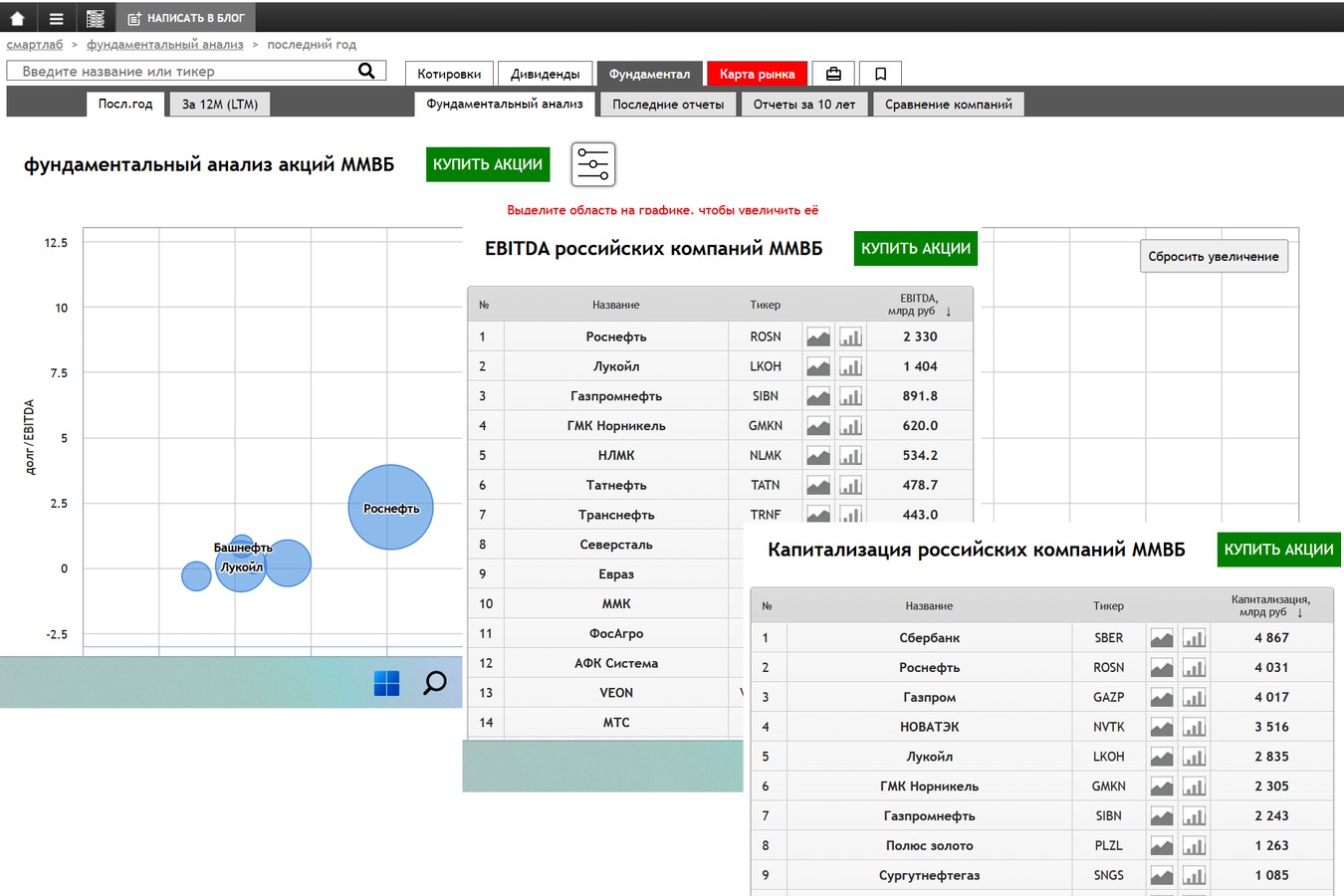1344x896 pixels.
Task: Click the magnifier search icon
Action: point(366,71)
